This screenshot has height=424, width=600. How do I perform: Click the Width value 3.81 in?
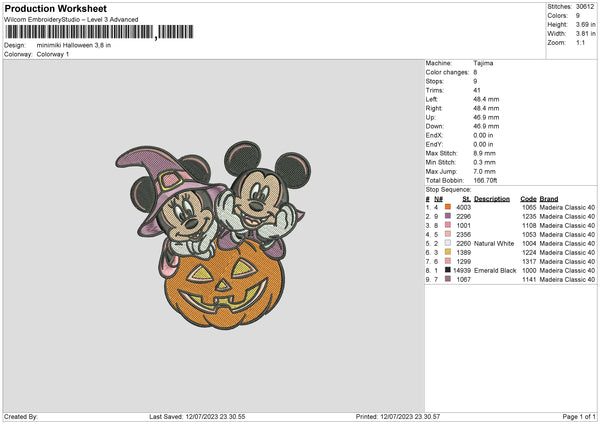pyautogui.click(x=585, y=34)
